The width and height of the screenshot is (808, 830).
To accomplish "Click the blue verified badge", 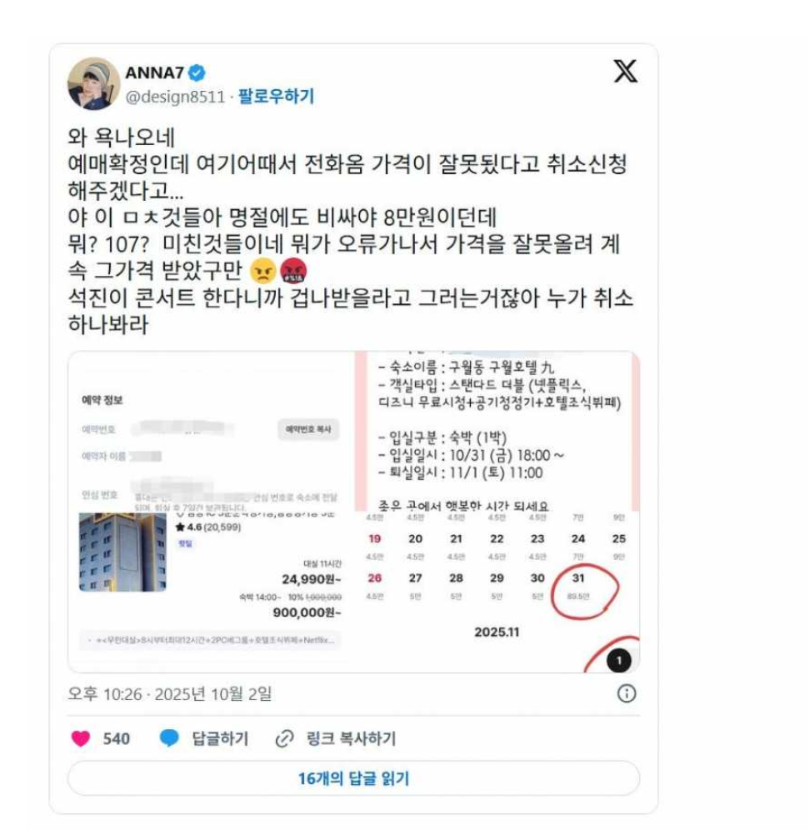I will 197,73.
